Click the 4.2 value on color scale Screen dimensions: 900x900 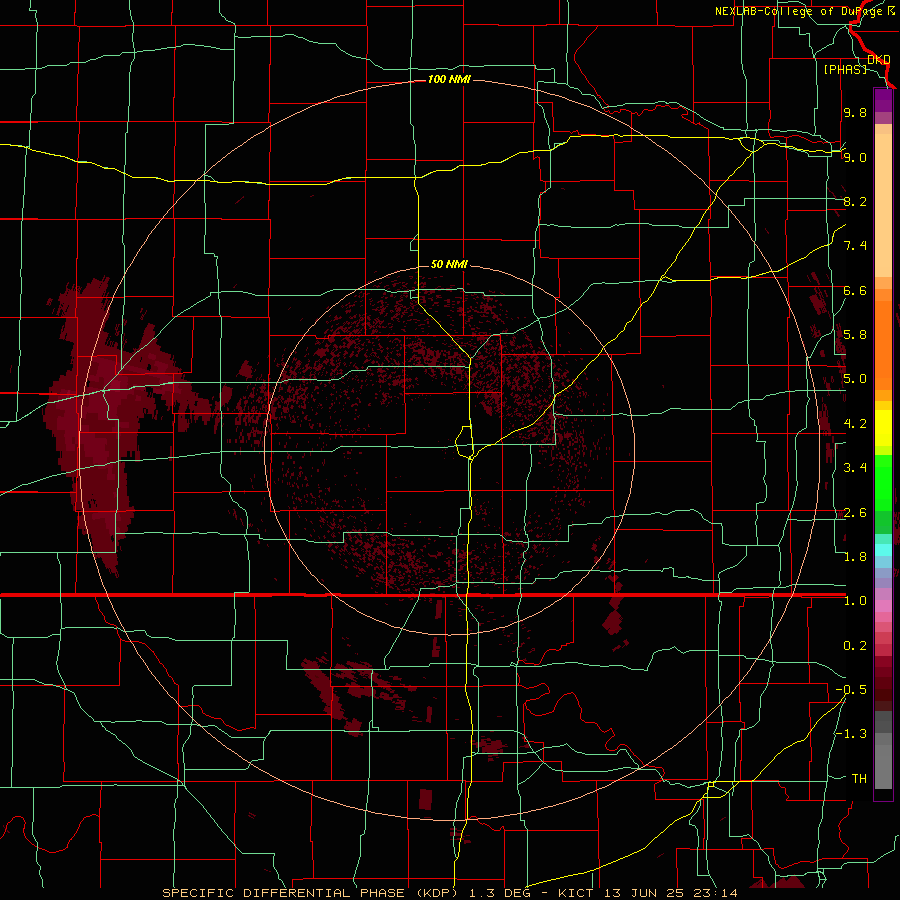(855, 424)
